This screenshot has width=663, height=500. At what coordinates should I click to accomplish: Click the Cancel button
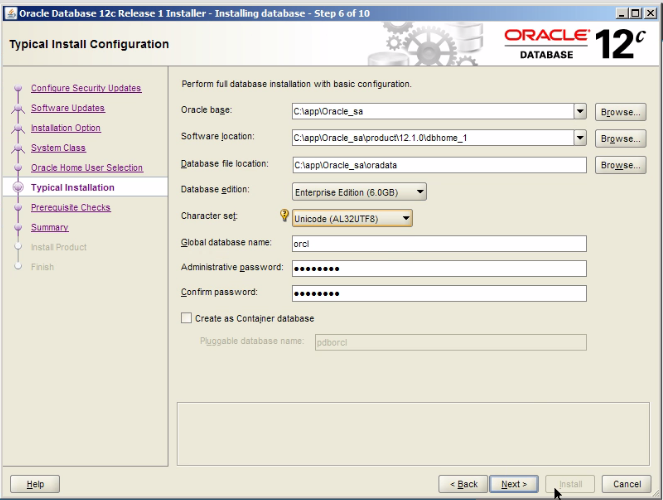[627, 484]
